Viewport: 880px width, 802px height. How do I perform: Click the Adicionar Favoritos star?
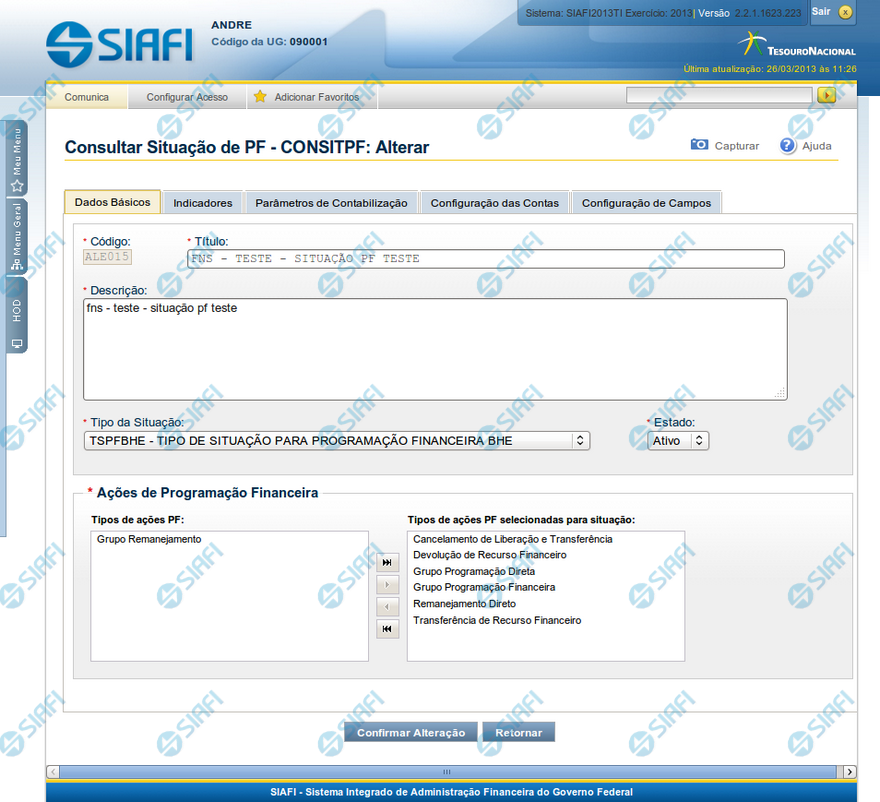coord(260,97)
